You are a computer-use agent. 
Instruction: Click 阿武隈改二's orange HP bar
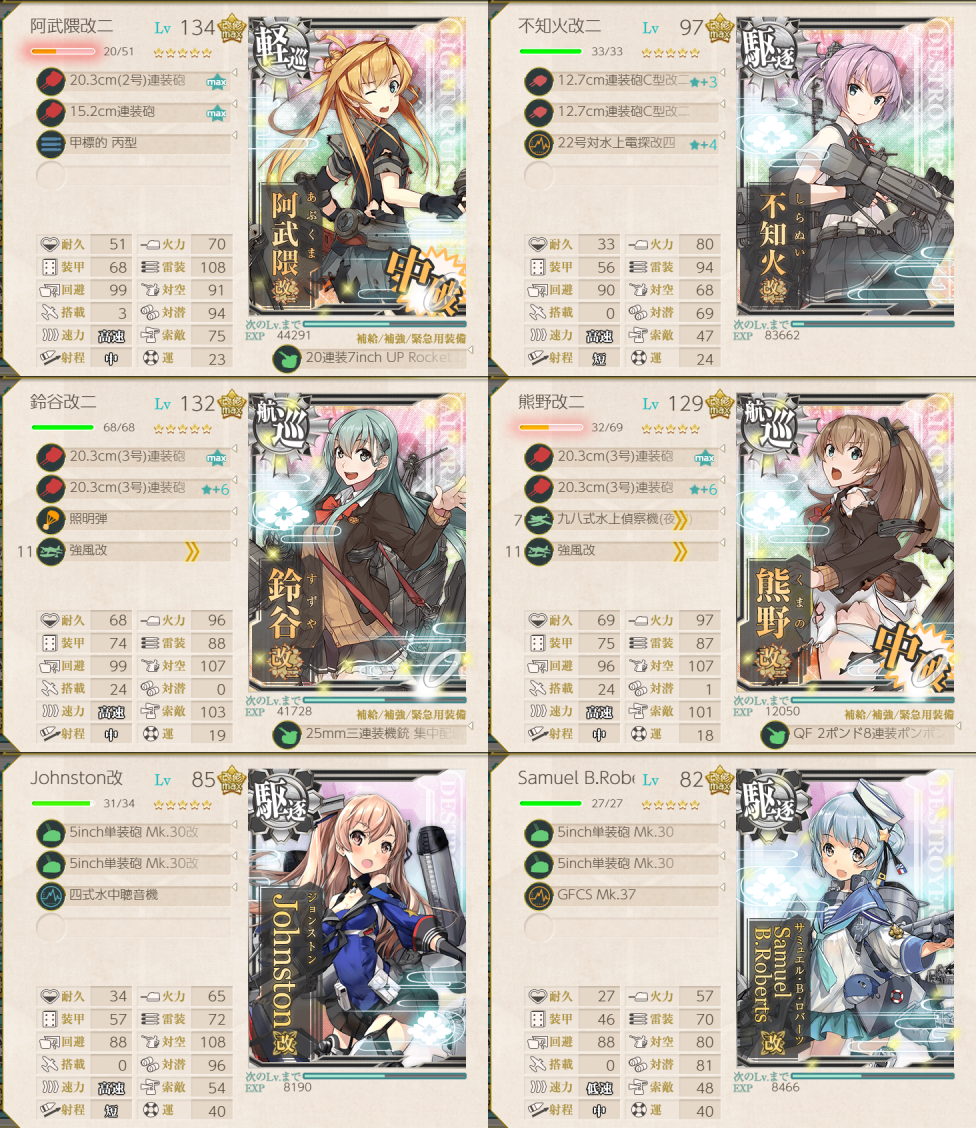(x=63, y=52)
